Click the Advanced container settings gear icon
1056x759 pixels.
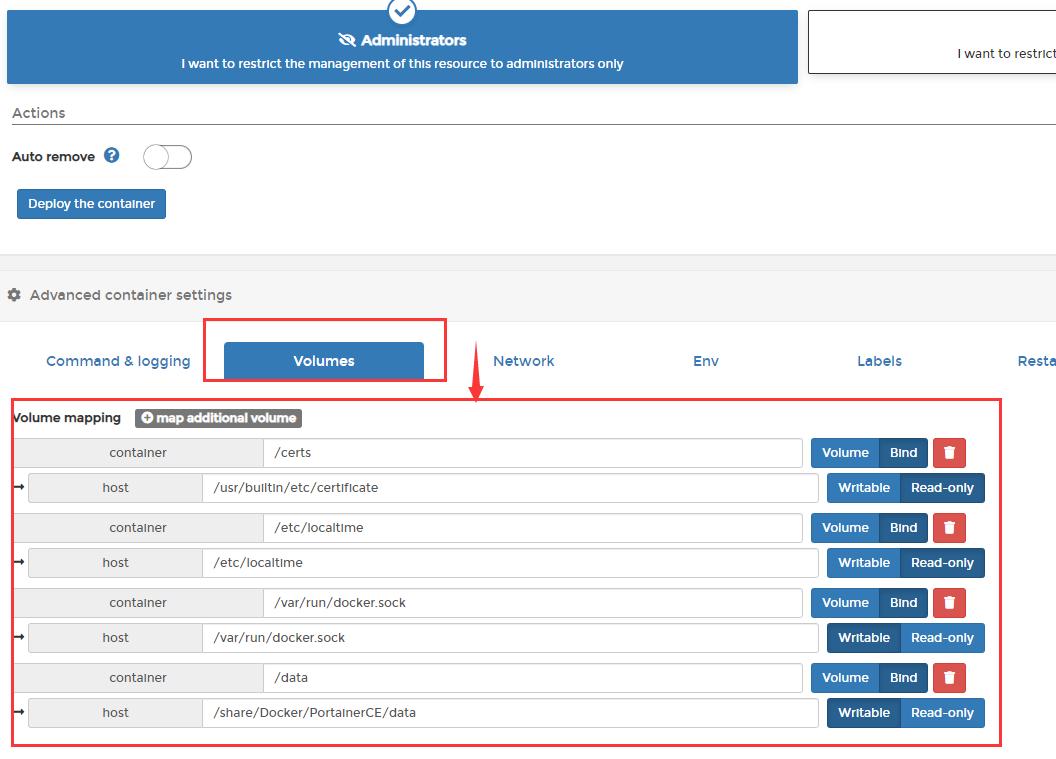click(x=14, y=295)
